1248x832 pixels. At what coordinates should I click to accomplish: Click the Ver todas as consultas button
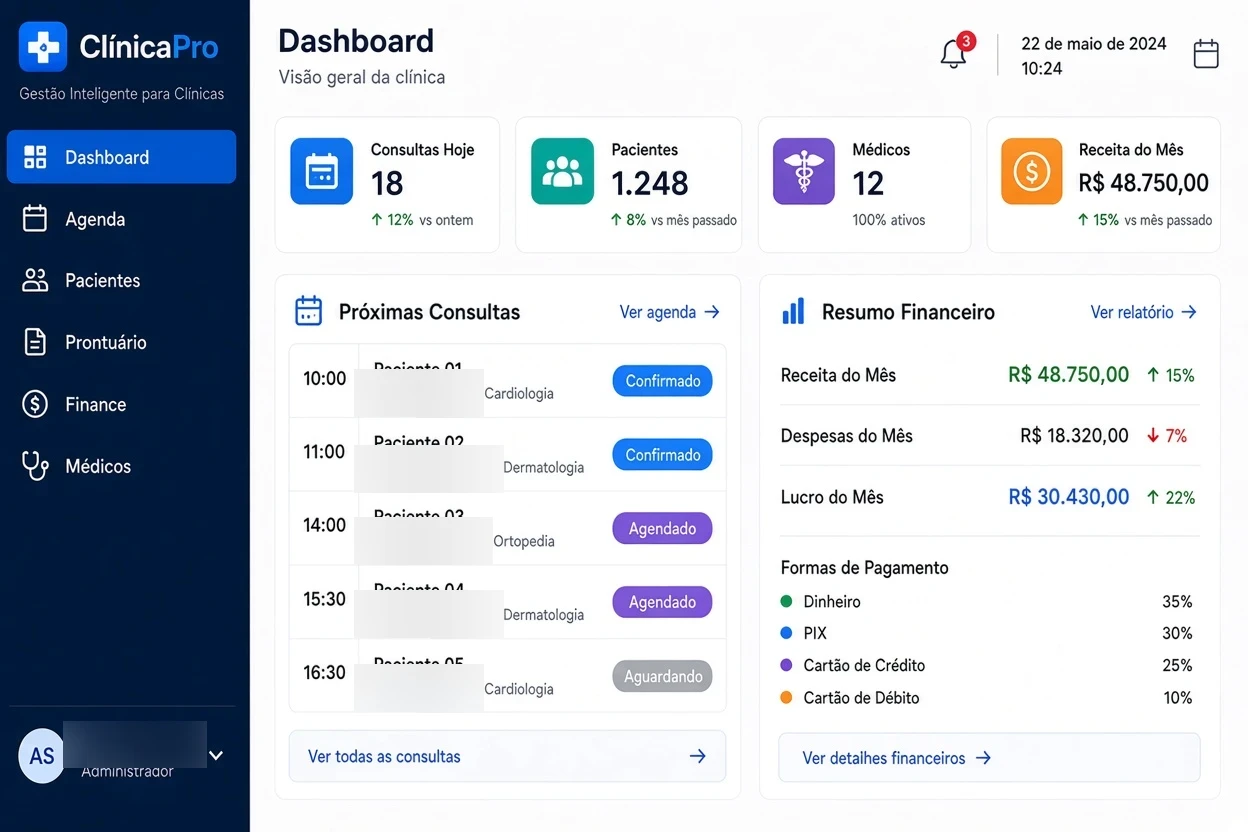pos(507,756)
